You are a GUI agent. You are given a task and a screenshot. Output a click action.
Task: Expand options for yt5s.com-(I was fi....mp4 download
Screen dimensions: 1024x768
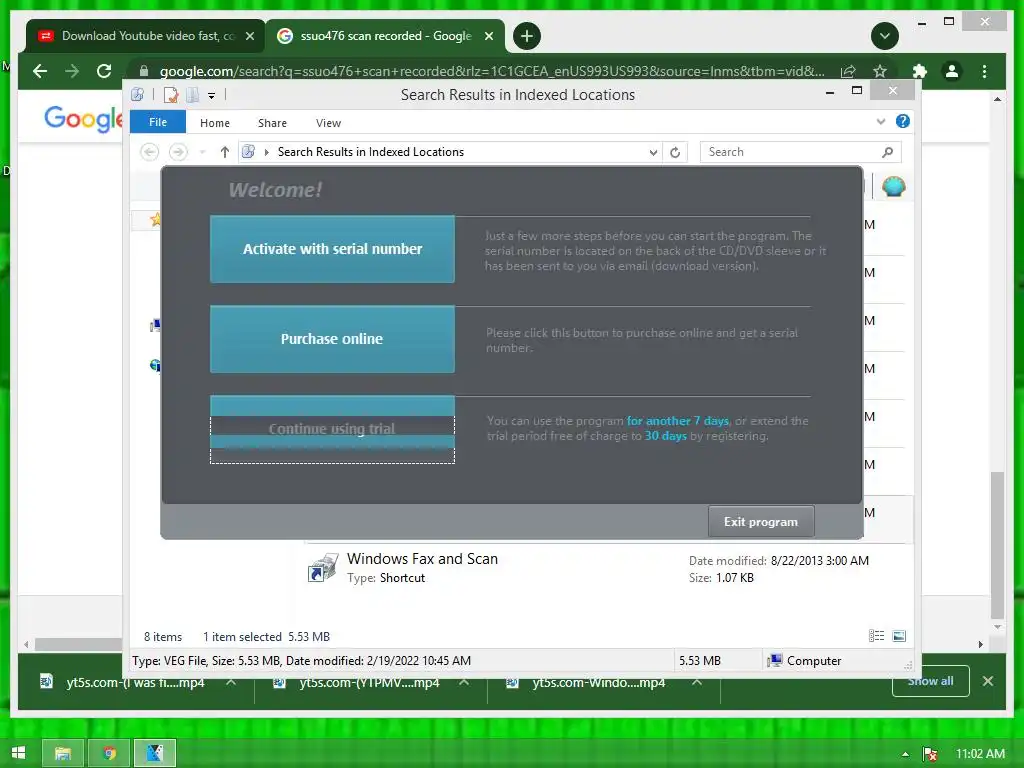pos(231,682)
